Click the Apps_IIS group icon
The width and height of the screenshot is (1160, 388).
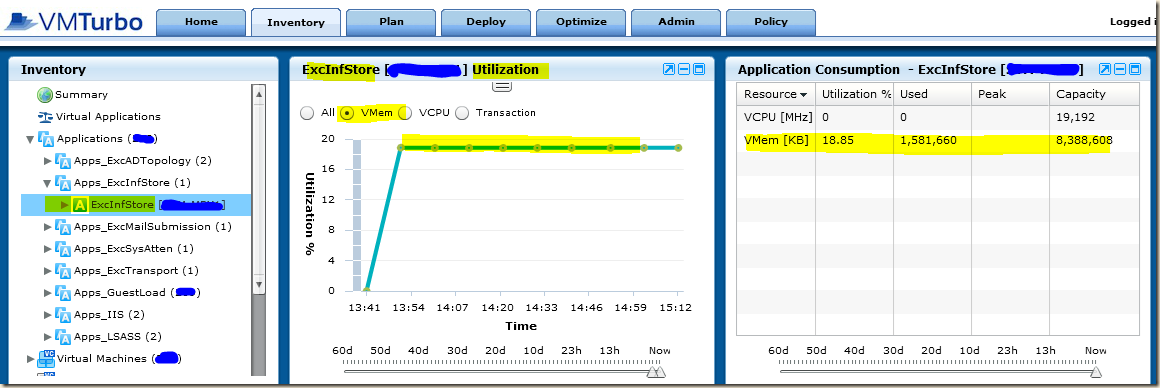click(64, 315)
